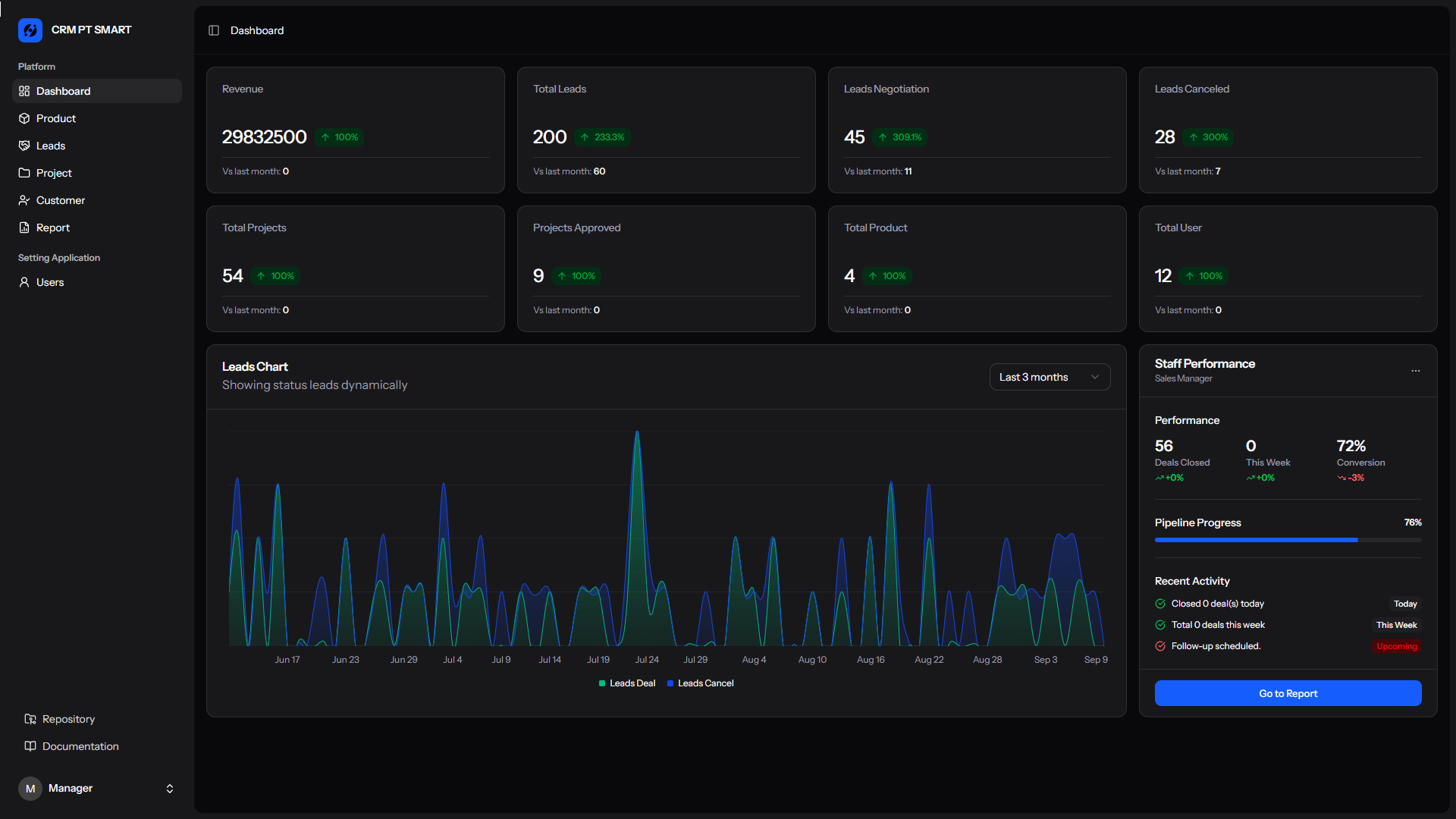This screenshot has height=819, width=1456.
Task: Click the Jul 24 axis label
Action: [647, 660]
